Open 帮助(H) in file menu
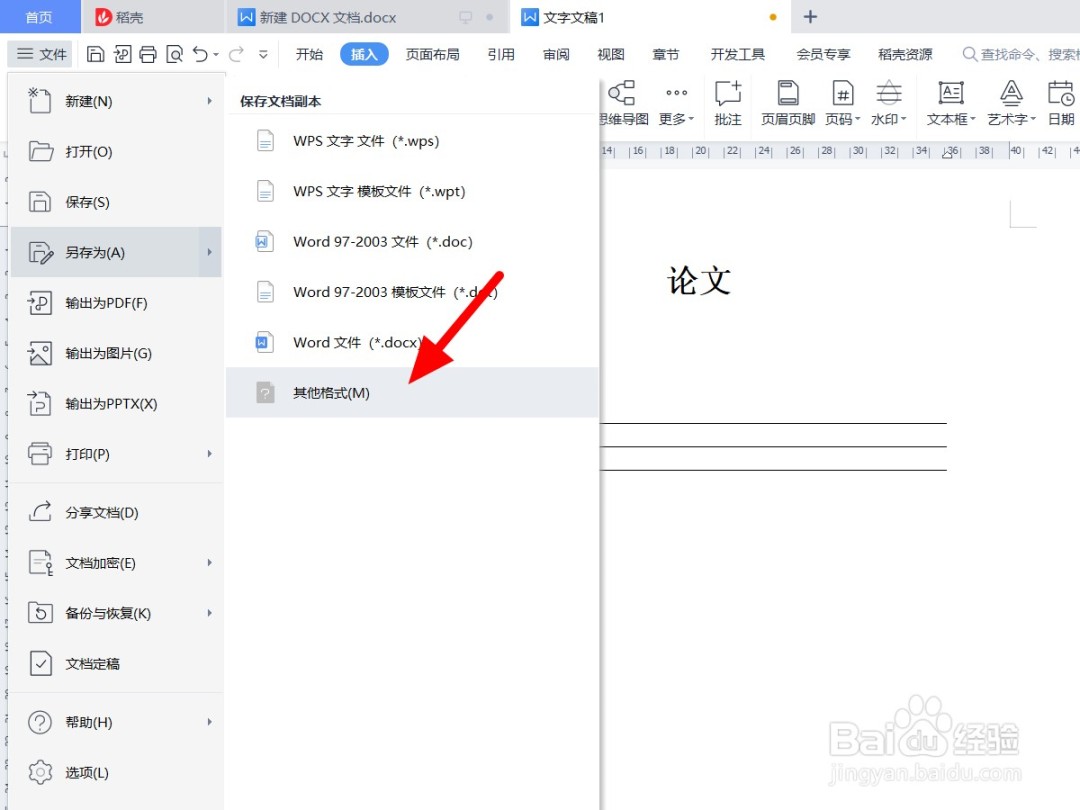Image resolution: width=1080 pixels, height=810 pixels. pos(116,722)
